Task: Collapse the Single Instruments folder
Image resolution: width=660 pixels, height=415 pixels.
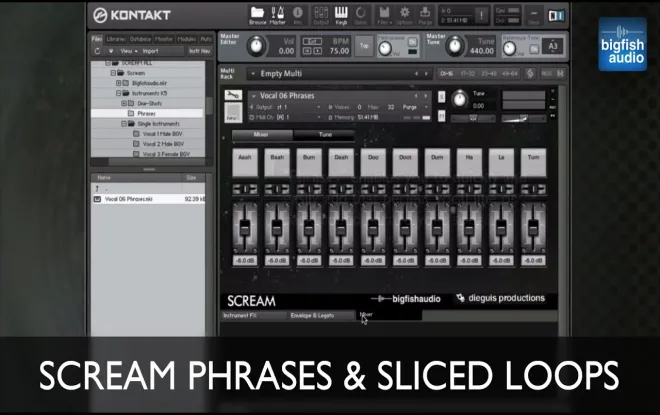Action: click(x=124, y=124)
